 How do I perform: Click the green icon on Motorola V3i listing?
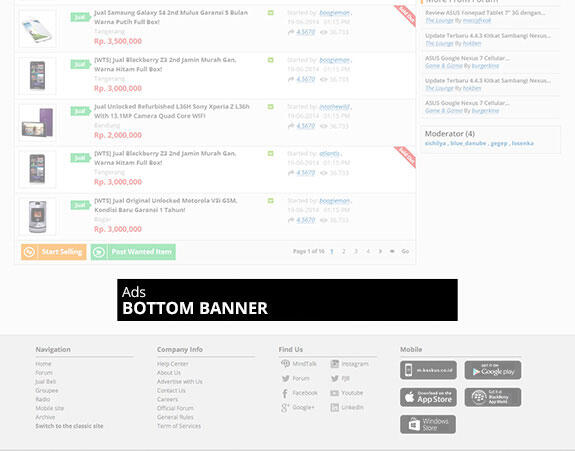click(x=271, y=201)
